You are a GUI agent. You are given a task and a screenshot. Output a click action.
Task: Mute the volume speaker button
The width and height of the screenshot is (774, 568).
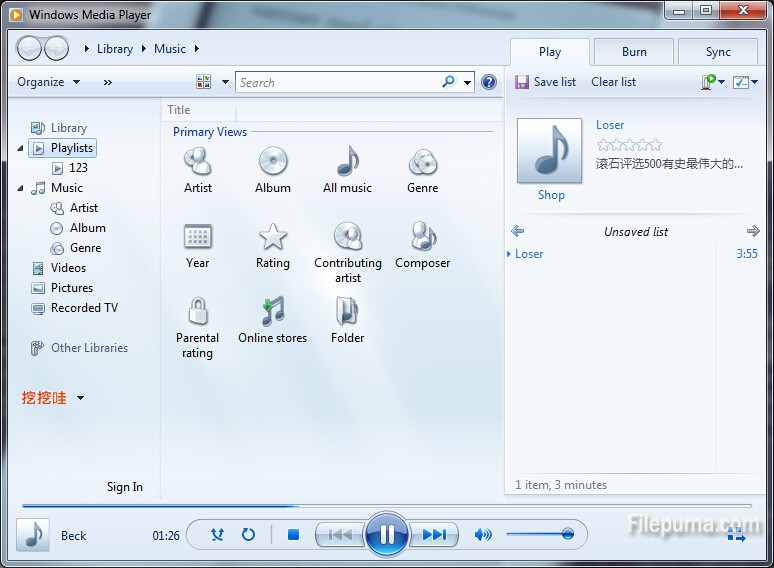point(483,535)
